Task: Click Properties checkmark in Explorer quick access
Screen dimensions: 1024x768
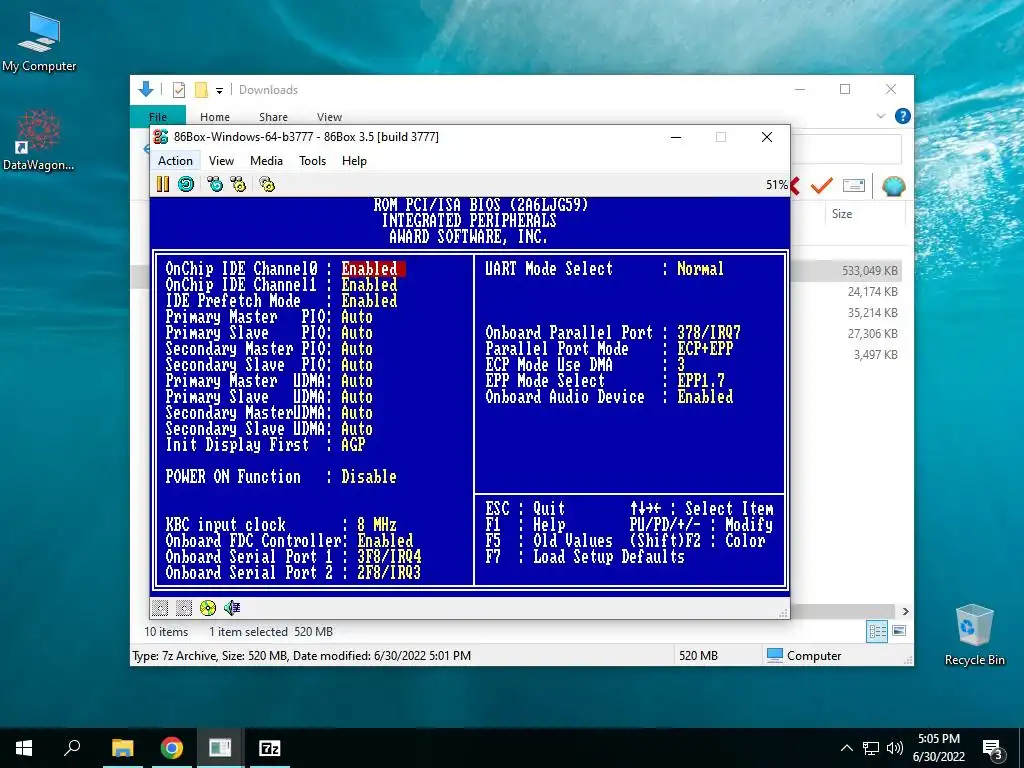Action: tap(178, 90)
